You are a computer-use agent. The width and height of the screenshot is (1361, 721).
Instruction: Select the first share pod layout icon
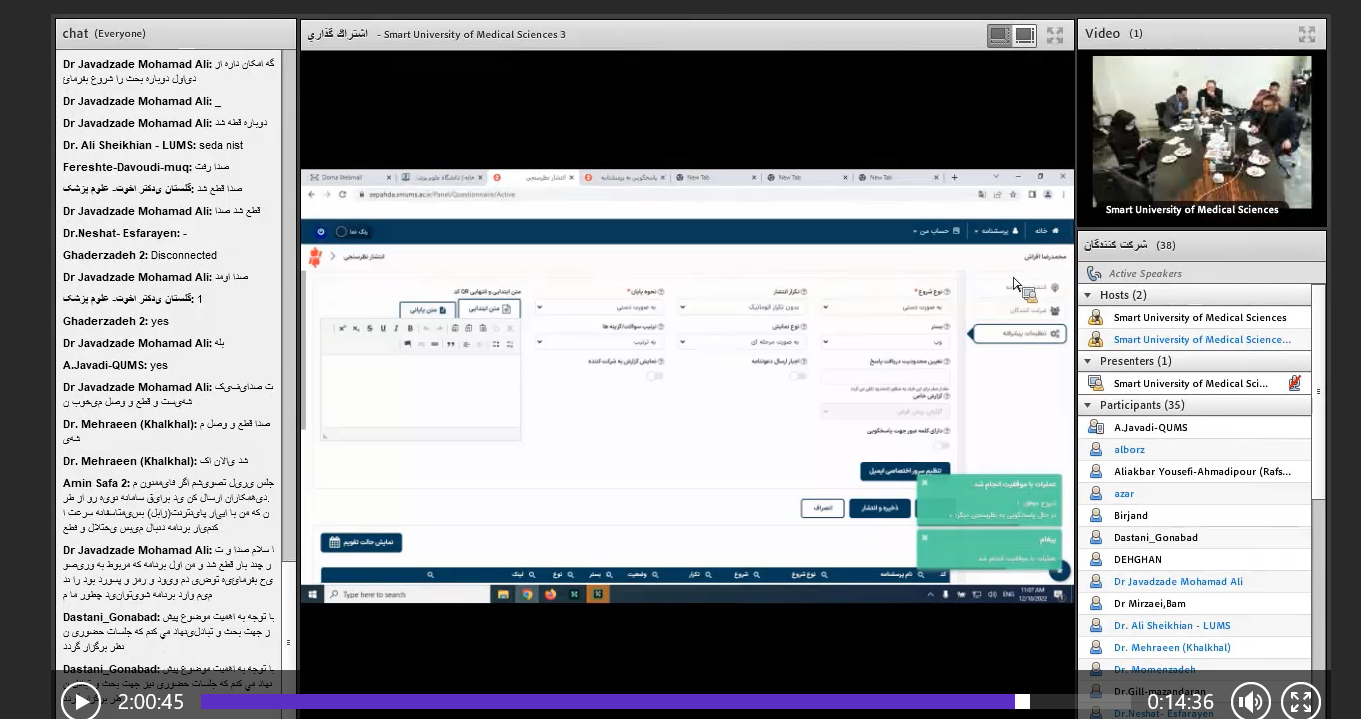pyautogui.click(x=999, y=35)
